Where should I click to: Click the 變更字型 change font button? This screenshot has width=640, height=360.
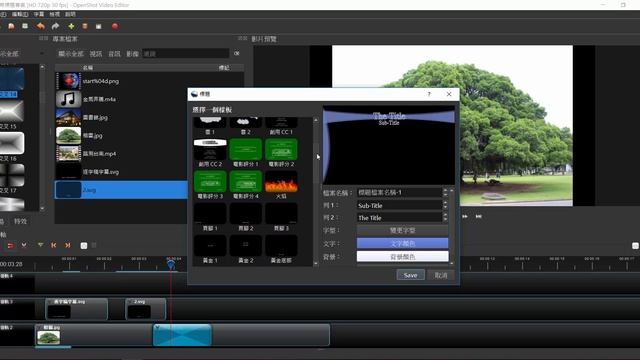coord(402,231)
